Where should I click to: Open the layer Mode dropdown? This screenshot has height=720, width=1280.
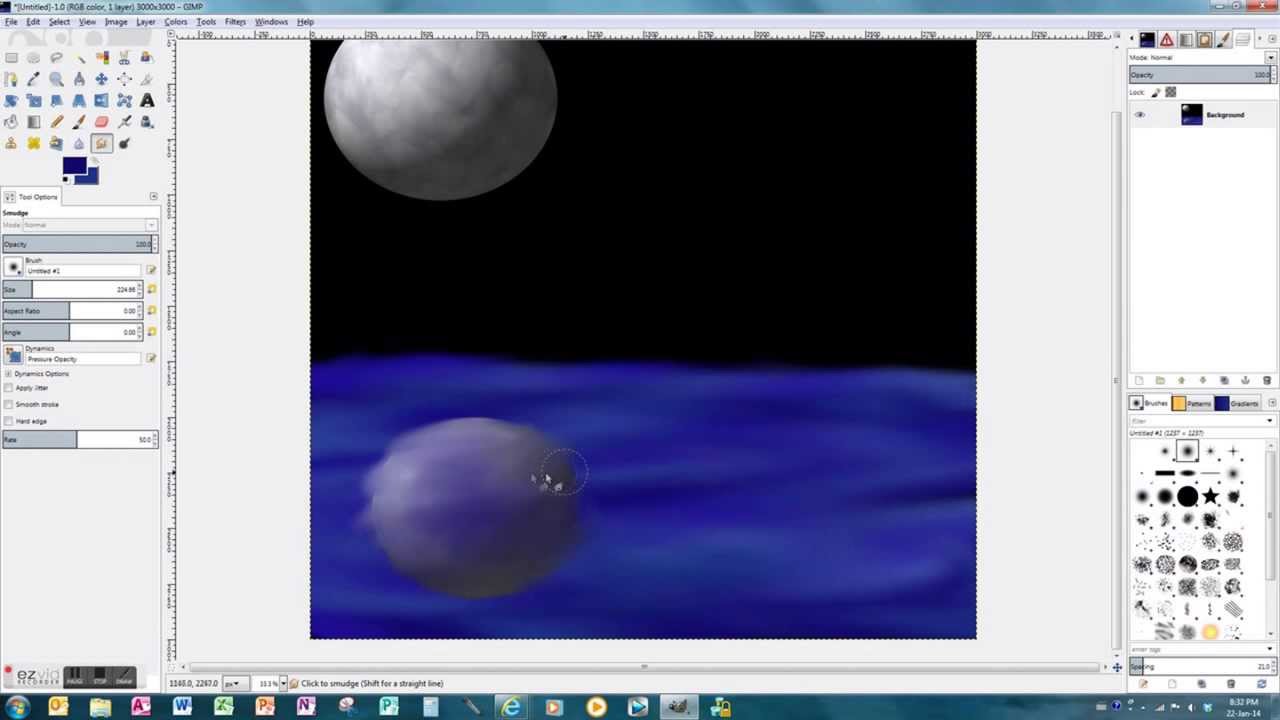(1270, 57)
